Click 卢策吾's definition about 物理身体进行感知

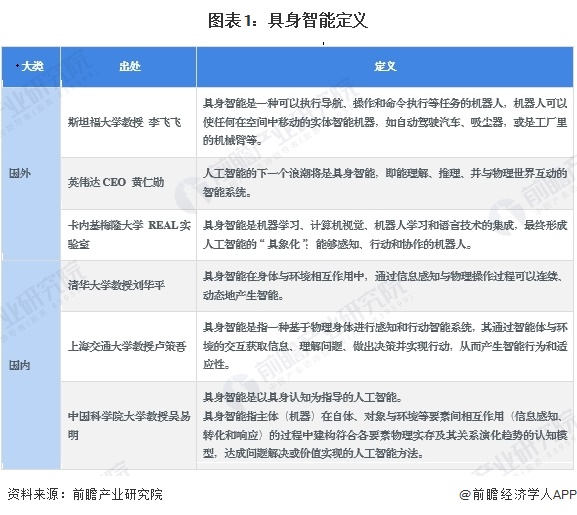(385, 346)
